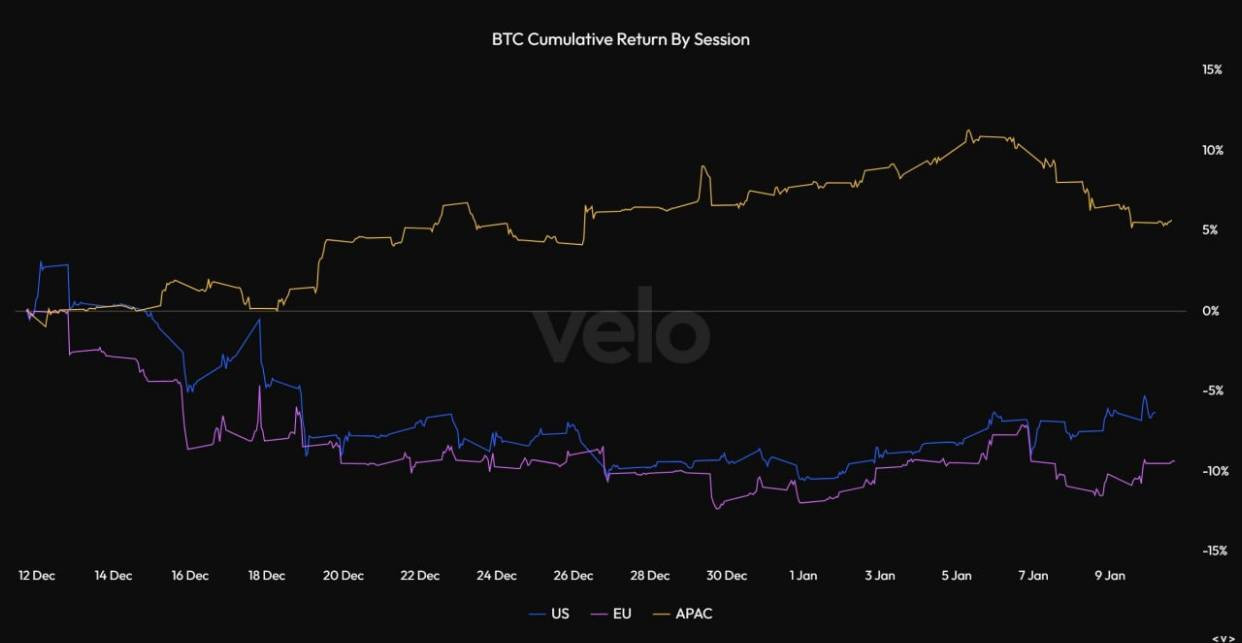Click the 0% y-axis label
This screenshot has width=1242, height=643.
1210,311
